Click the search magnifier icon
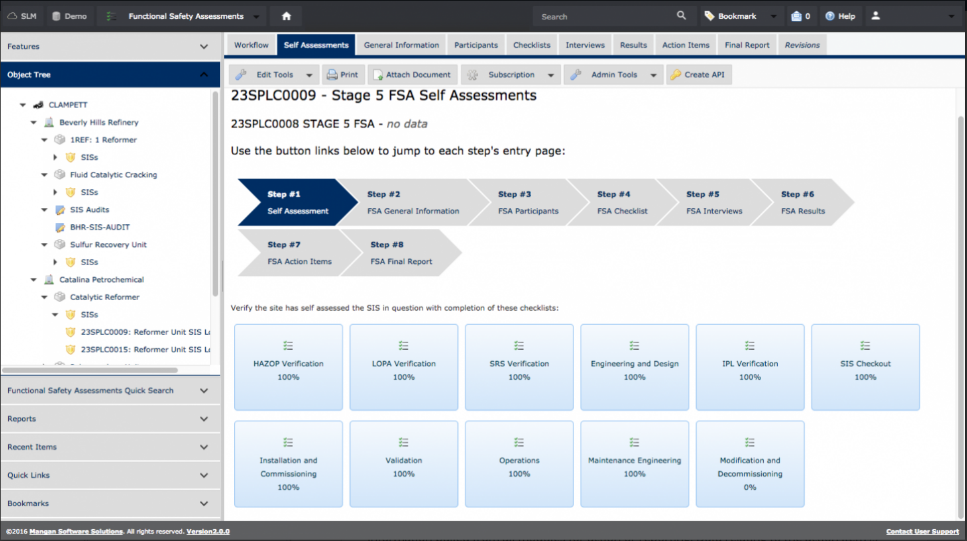Viewport: 967px width, 541px height. [x=681, y=15]
